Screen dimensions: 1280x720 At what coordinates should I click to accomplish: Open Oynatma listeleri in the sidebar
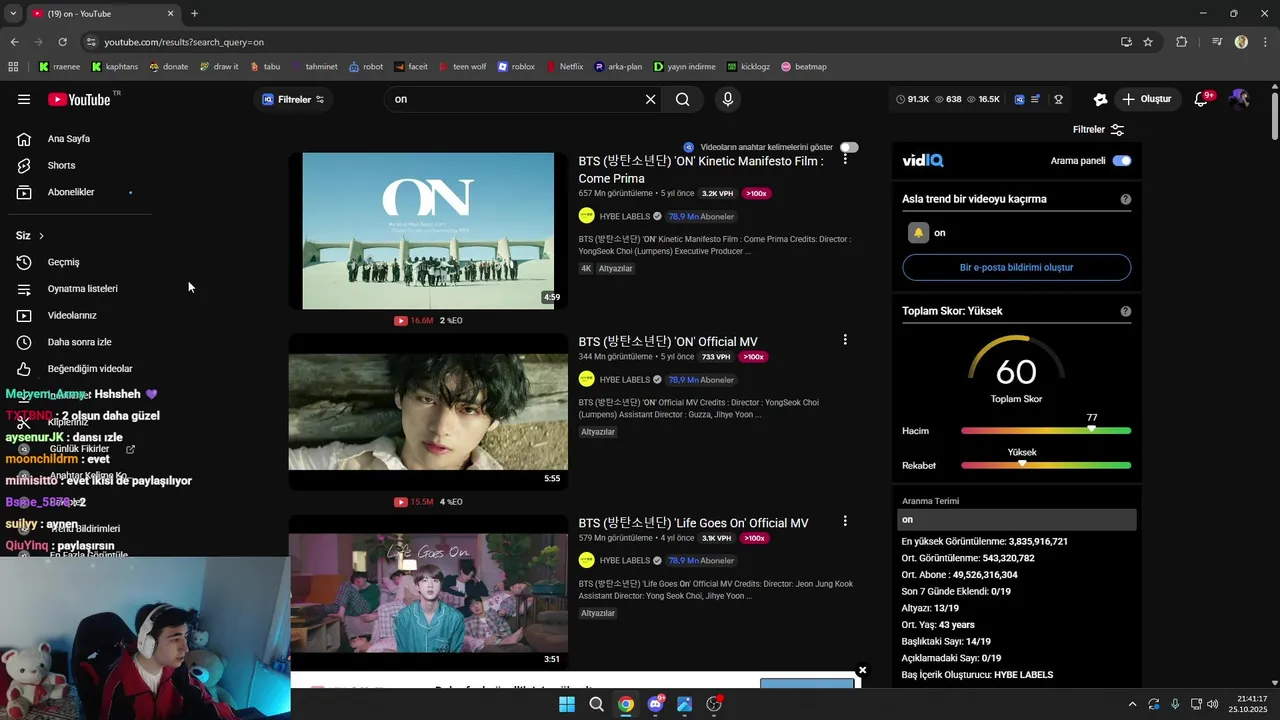point(82,289)
